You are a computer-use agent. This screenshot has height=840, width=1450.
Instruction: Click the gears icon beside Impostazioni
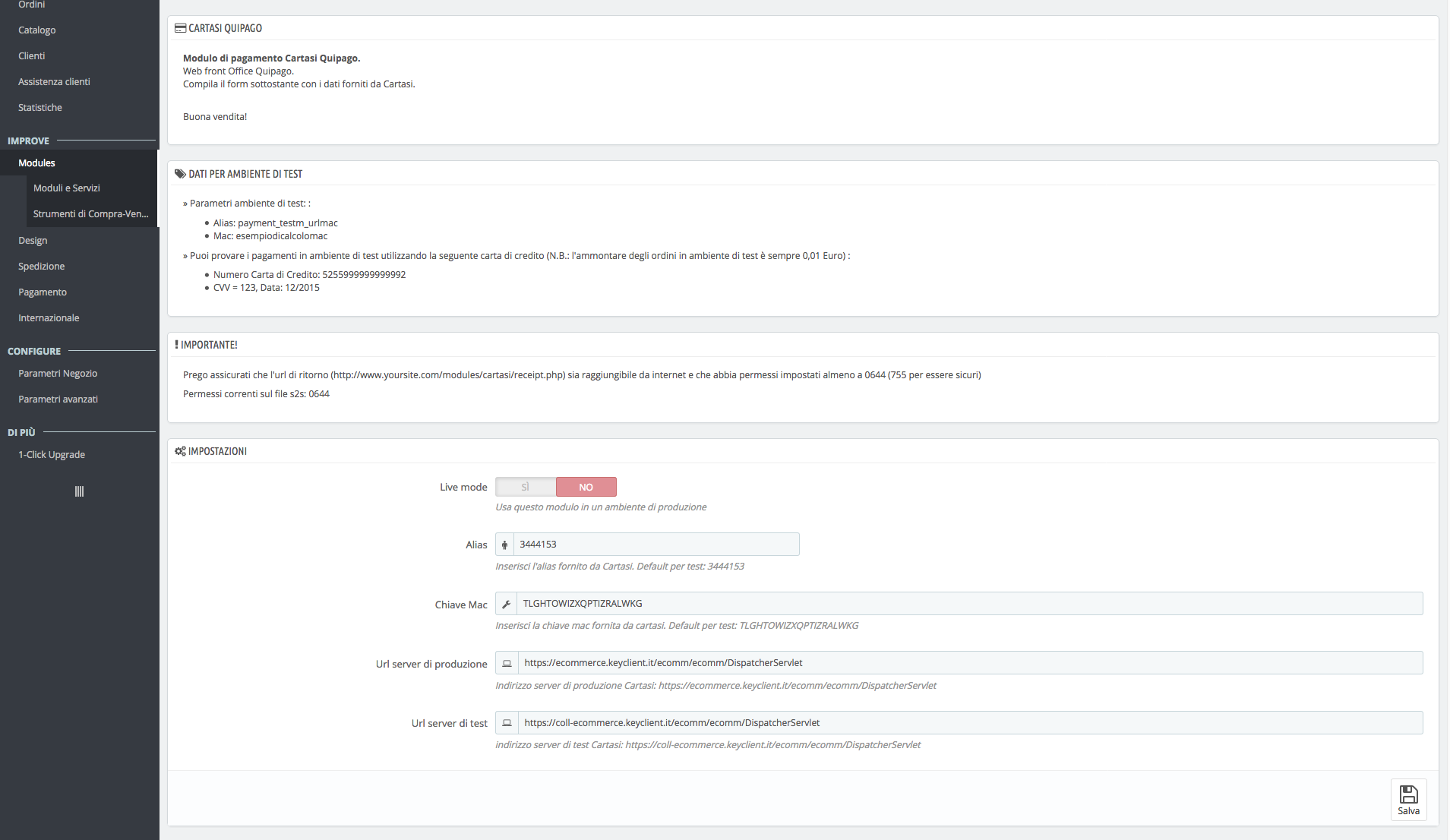coord(180,451)
